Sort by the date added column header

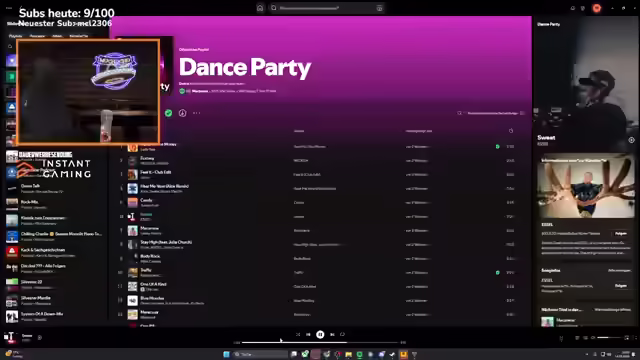tap(419, 131)
